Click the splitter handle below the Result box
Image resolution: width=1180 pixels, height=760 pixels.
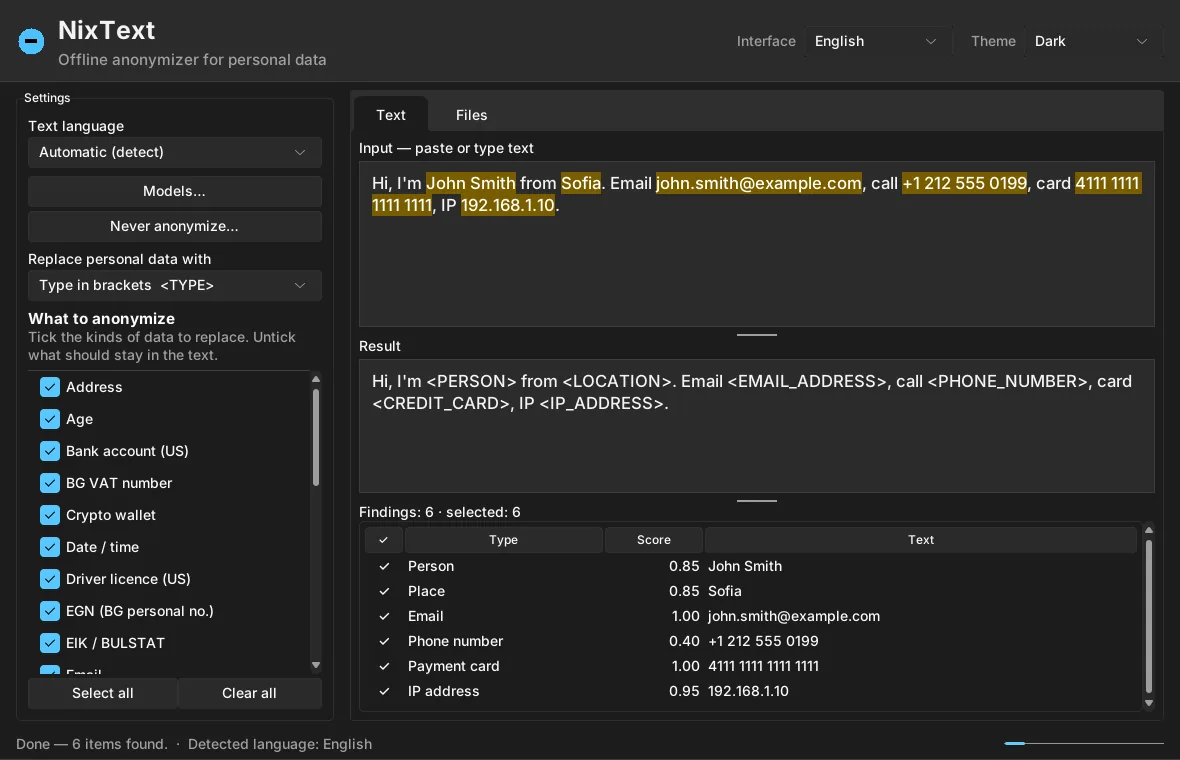pyautogui.click(x=756, y=500)
